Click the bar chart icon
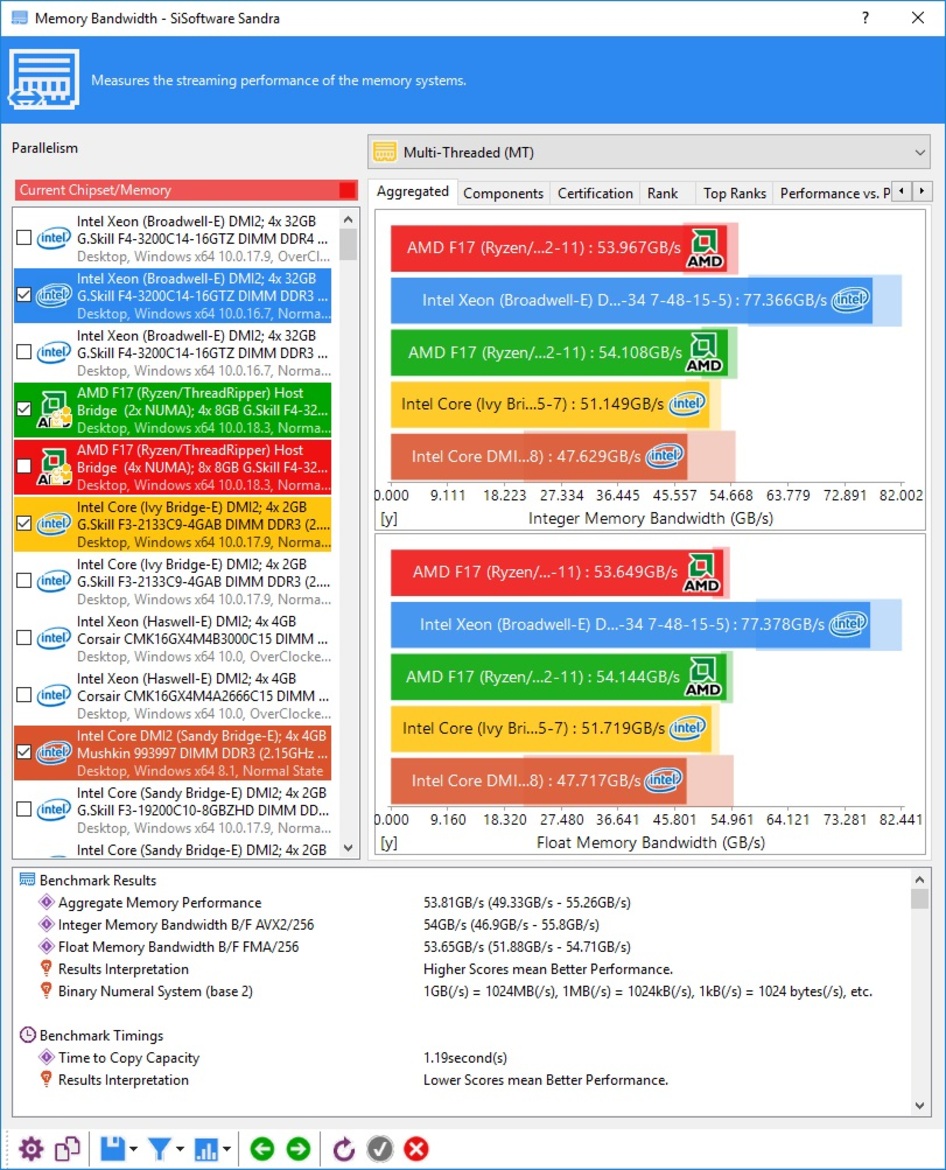 (205, 1148)
